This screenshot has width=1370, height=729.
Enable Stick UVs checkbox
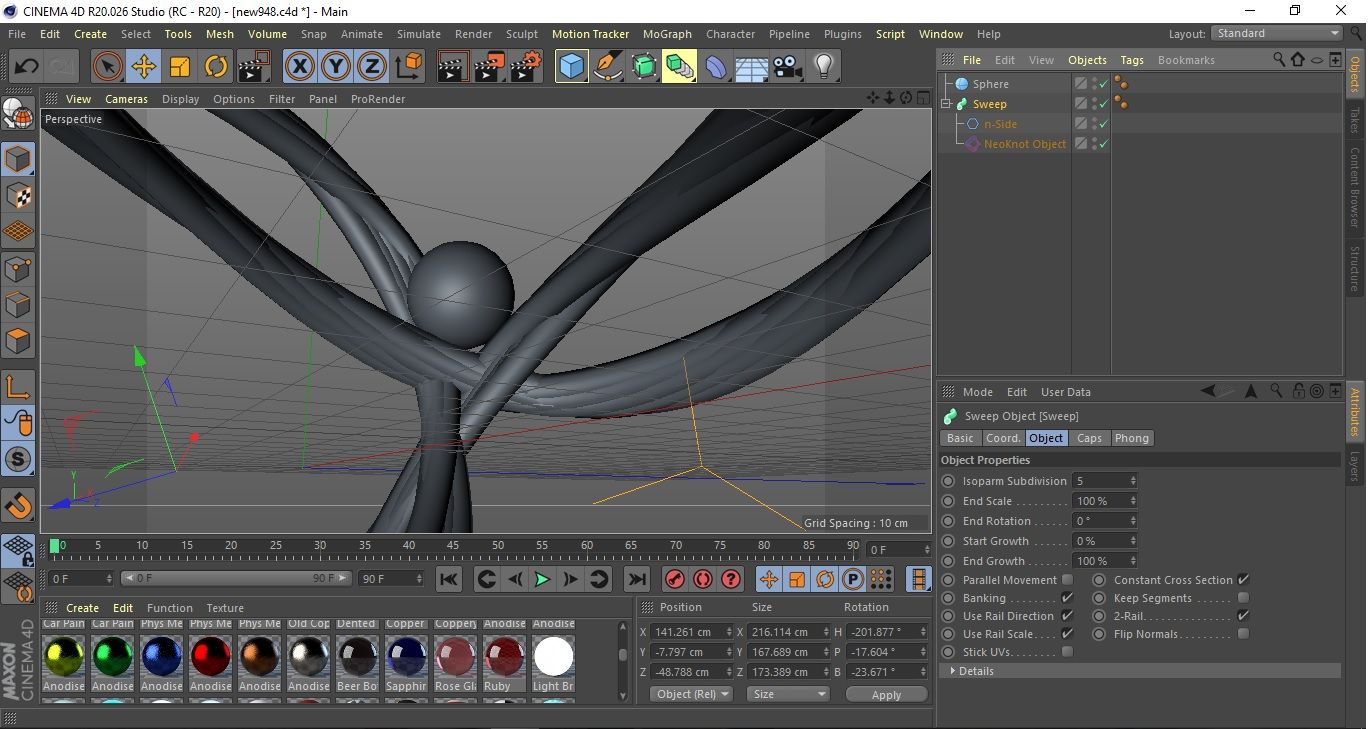tap(1067, 652)
